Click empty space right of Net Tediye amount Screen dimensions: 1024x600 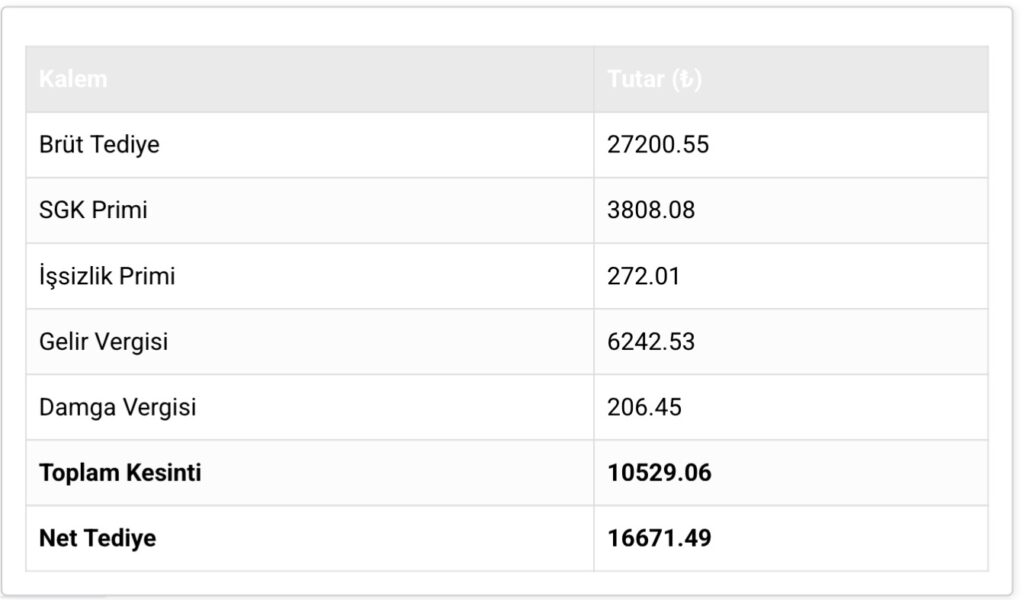click(x=850, y=539)
